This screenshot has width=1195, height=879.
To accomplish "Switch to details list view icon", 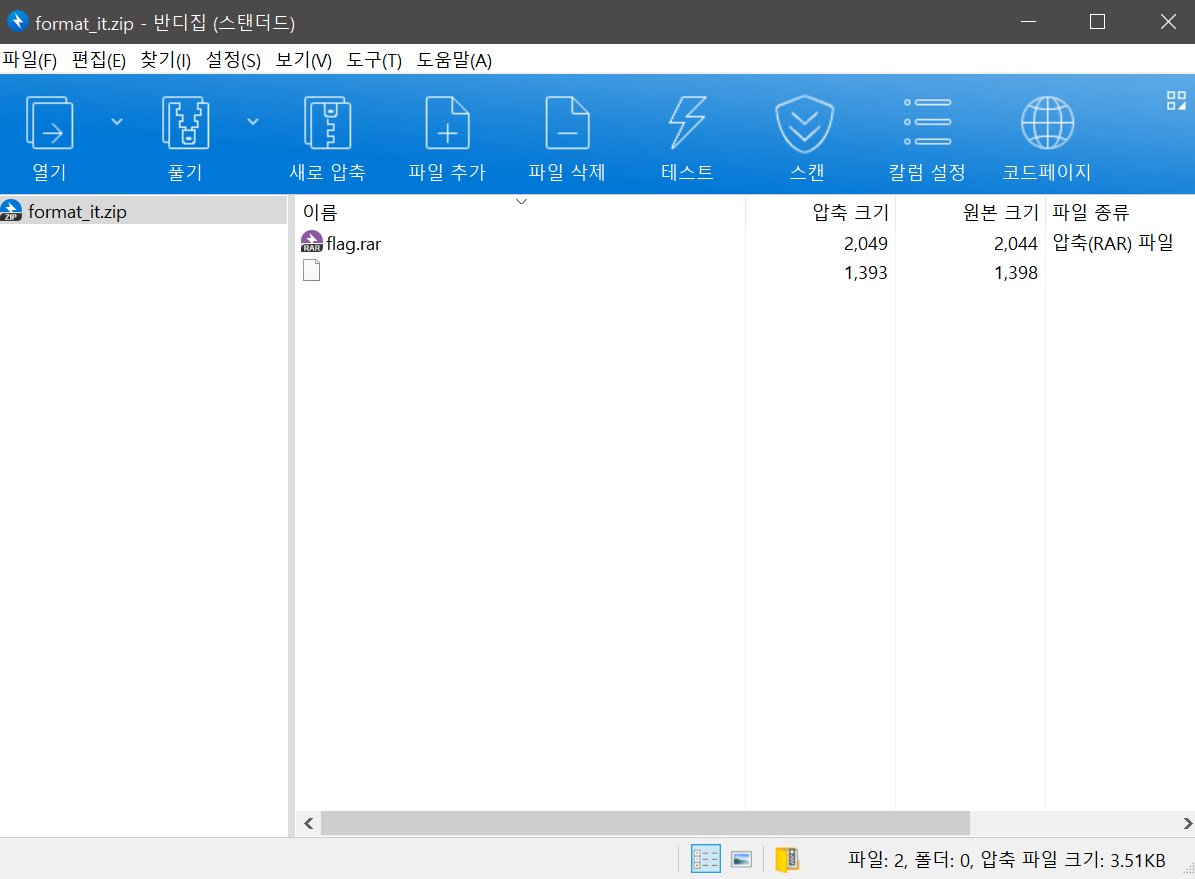I will click(706, 859).
